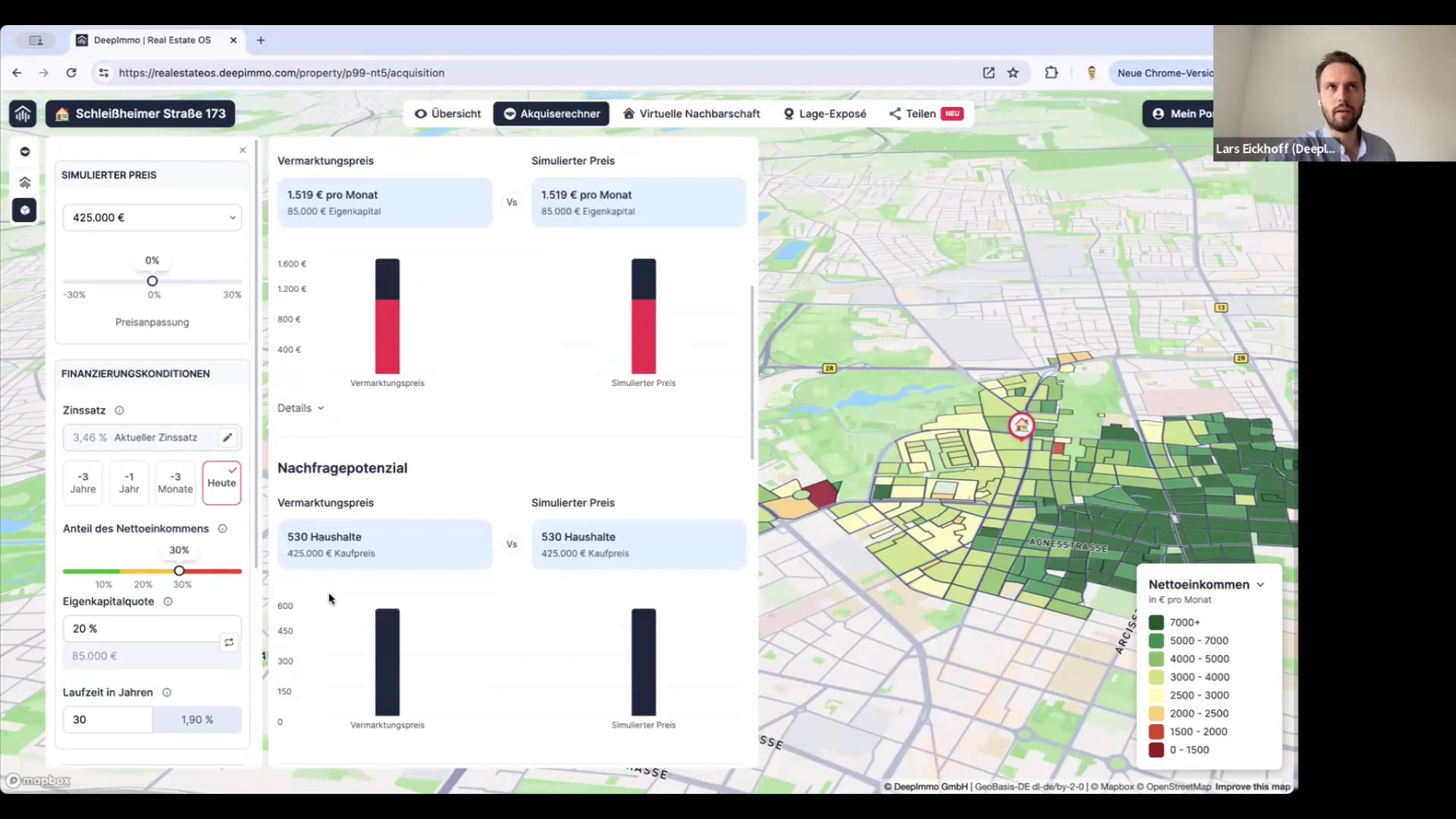Select the -3 Monate interest option
The image size is (1456, 819).
pos(175,483)
